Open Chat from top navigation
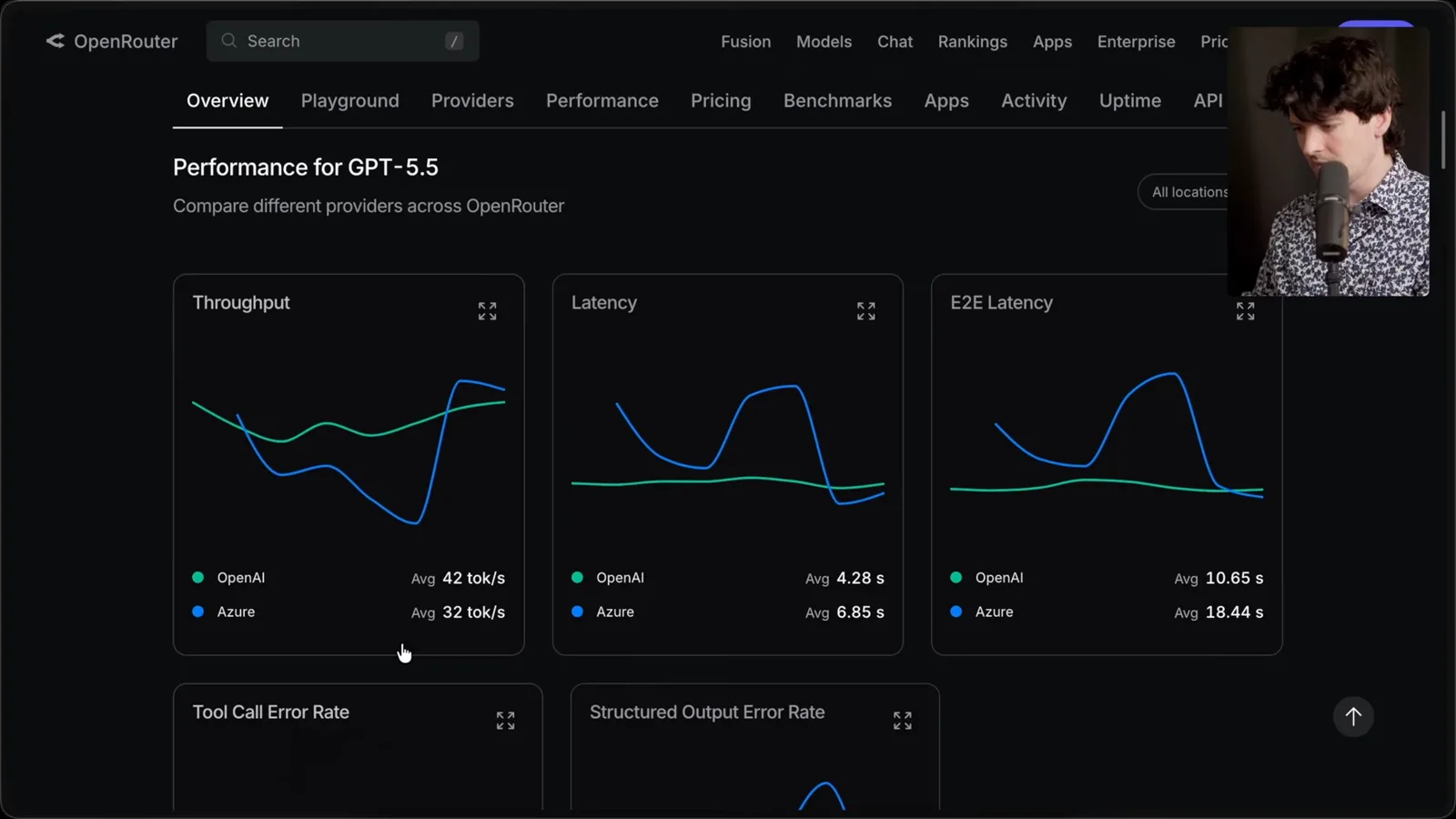Image resolution: width=1456 pixels, height=819 pixels. (895, 42)
